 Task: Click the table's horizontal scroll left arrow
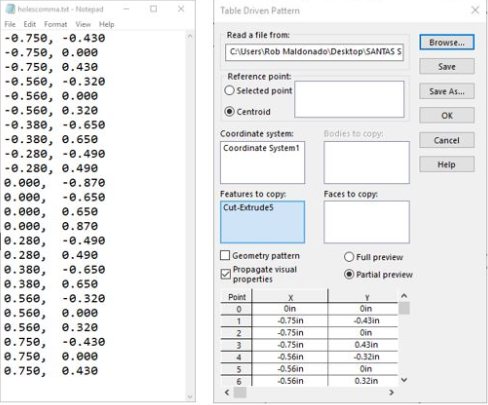point(227,392)
